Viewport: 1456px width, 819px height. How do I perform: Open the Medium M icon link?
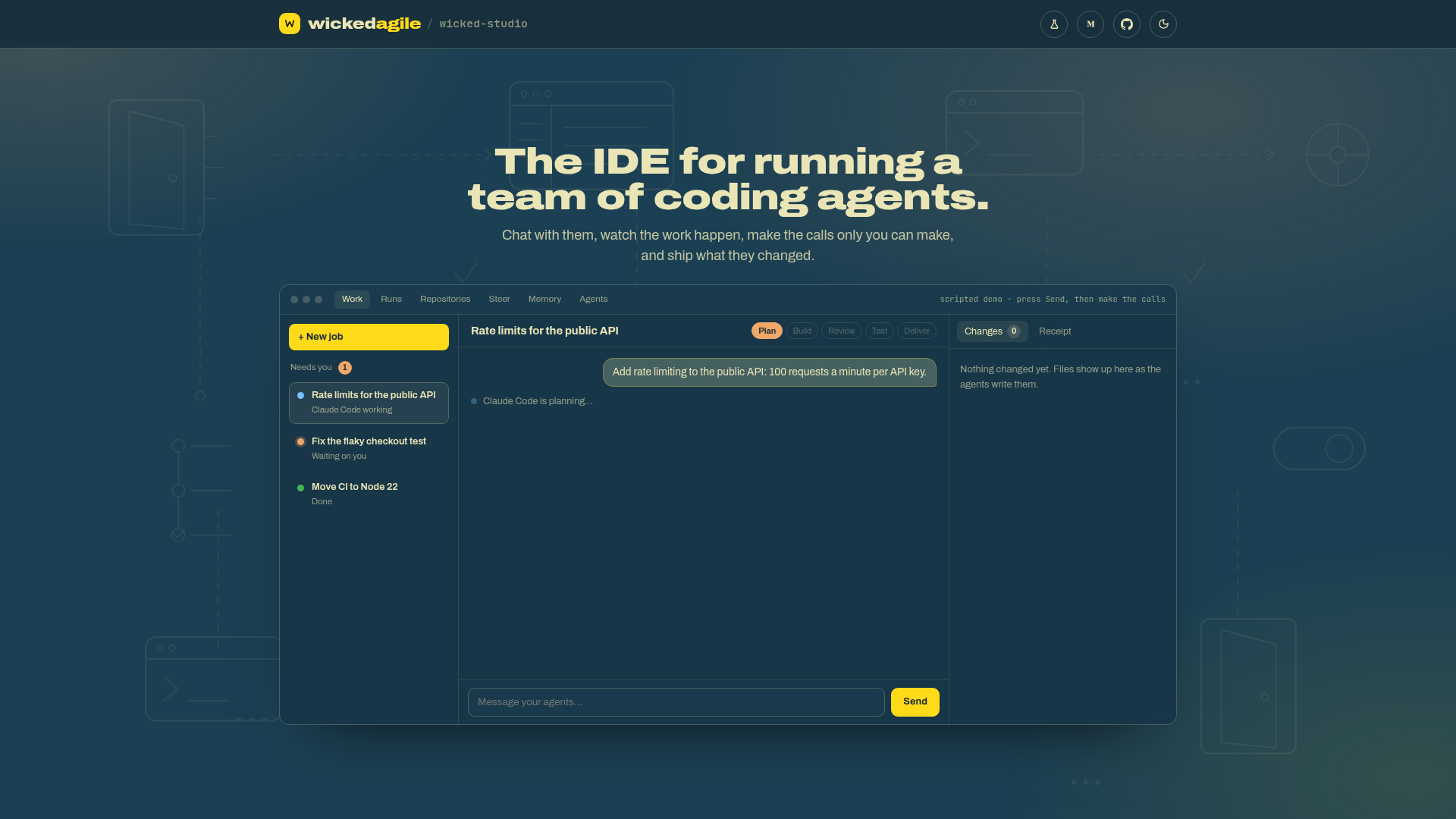(1090, 24)
